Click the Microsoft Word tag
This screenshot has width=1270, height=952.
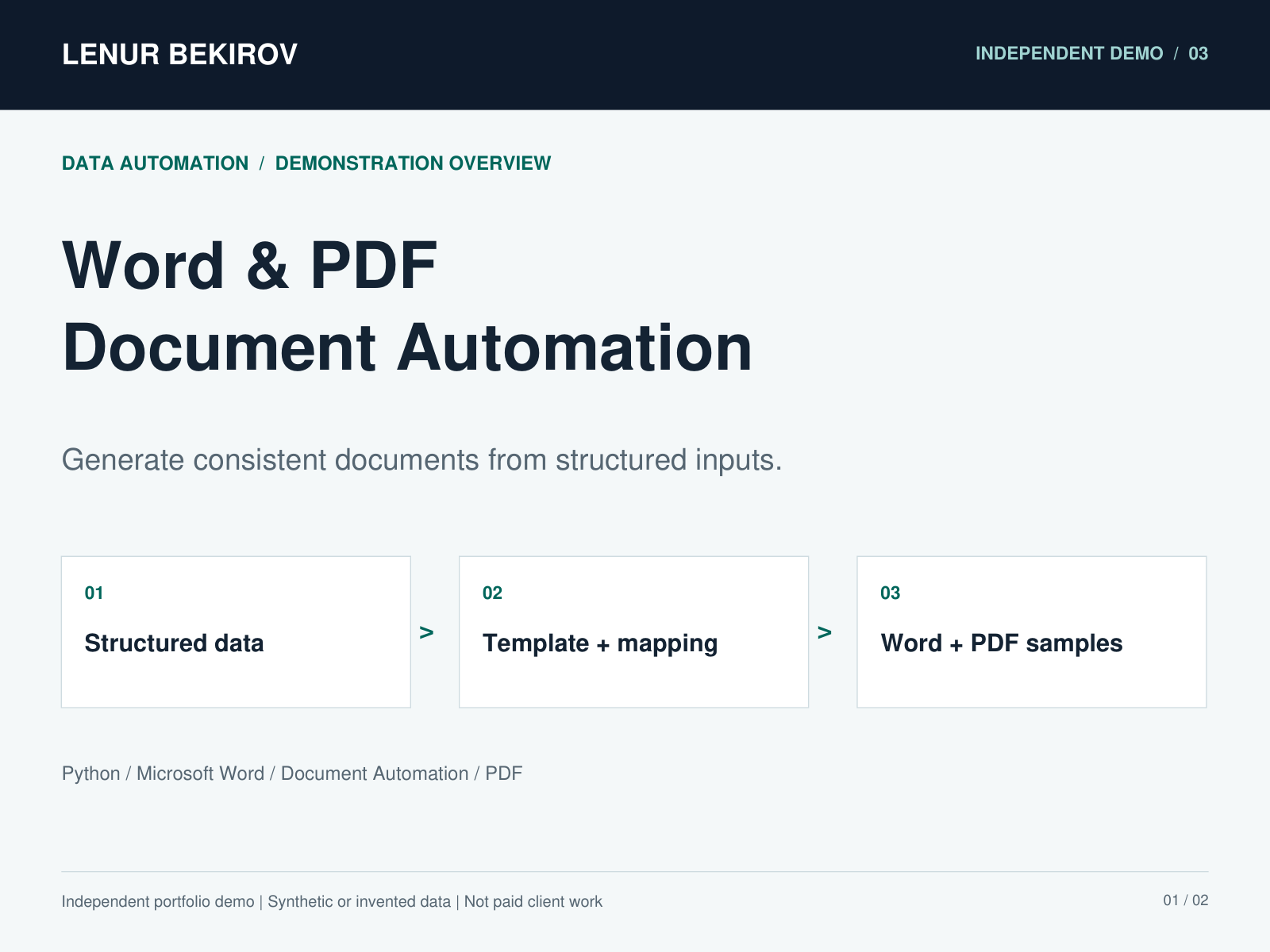(x=200, y=773)
